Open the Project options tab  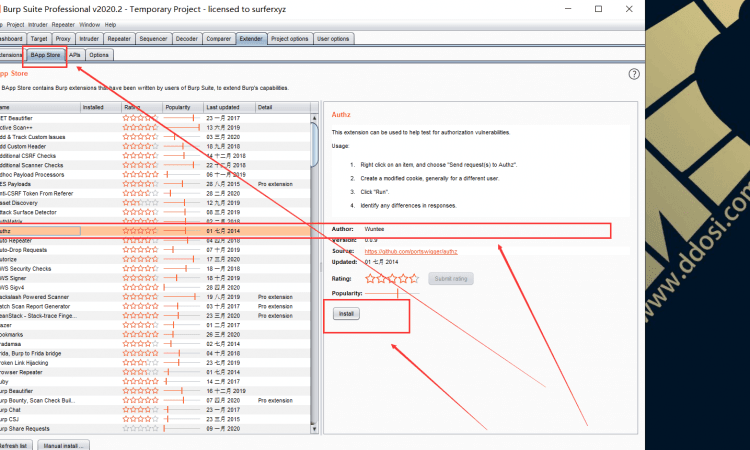pyautogui.click(x=290, y=39)
